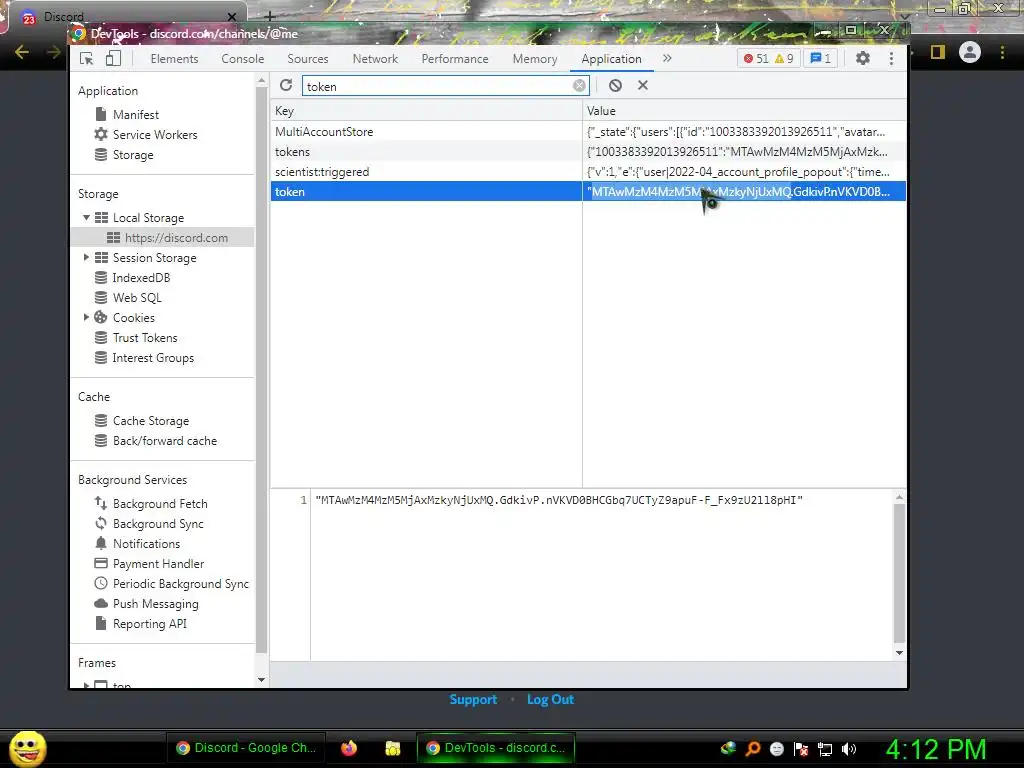Toggle the device toolbar icon
The height and width of the screenshot is (768, 1024).
pyautogui.click(x=113, y=59)
